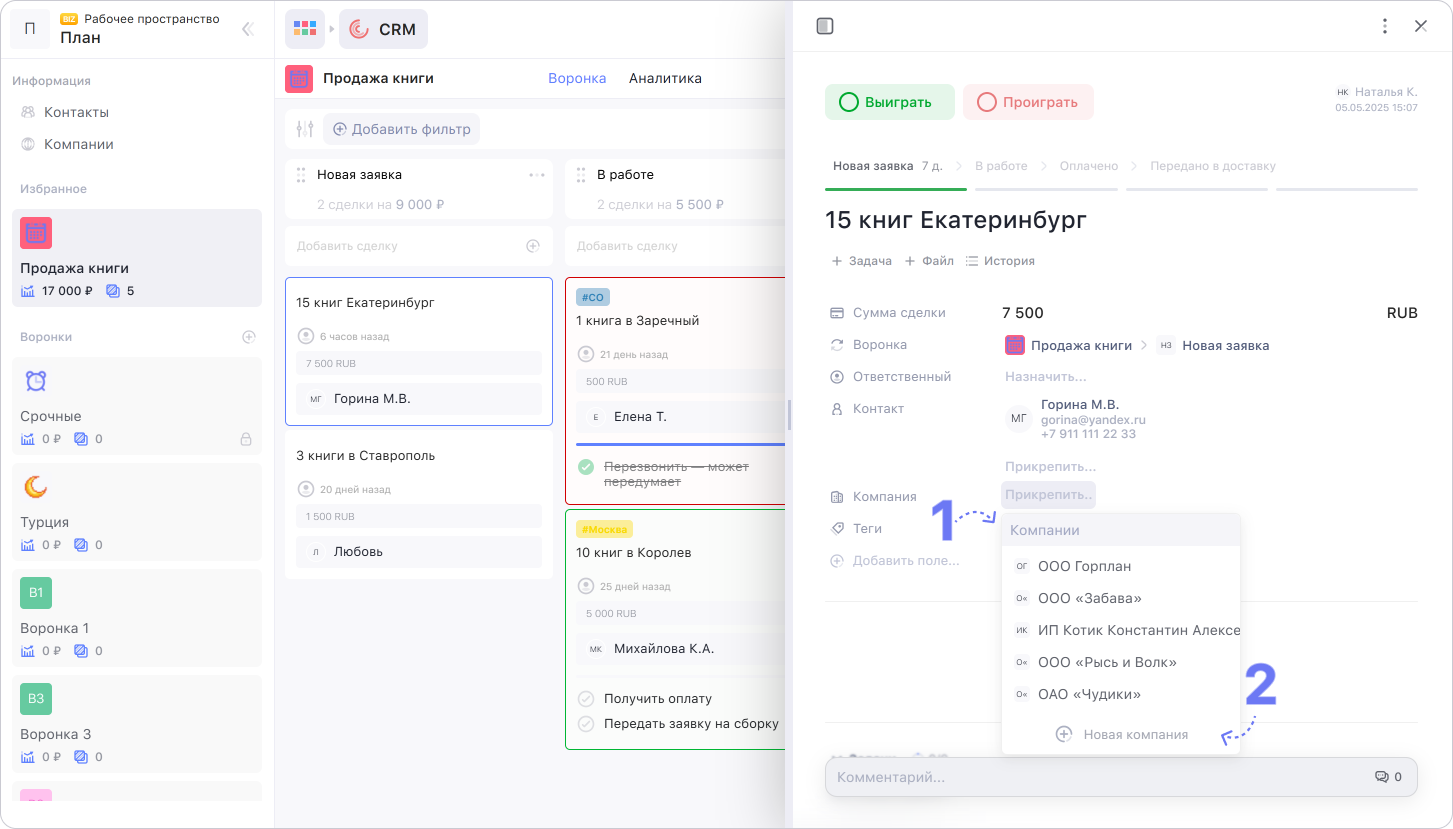Image resolution: width=1453 pixels, height=829 pixels.
Task: Check the Получить оплату task checkbox
Action: [x=587, y=699]
